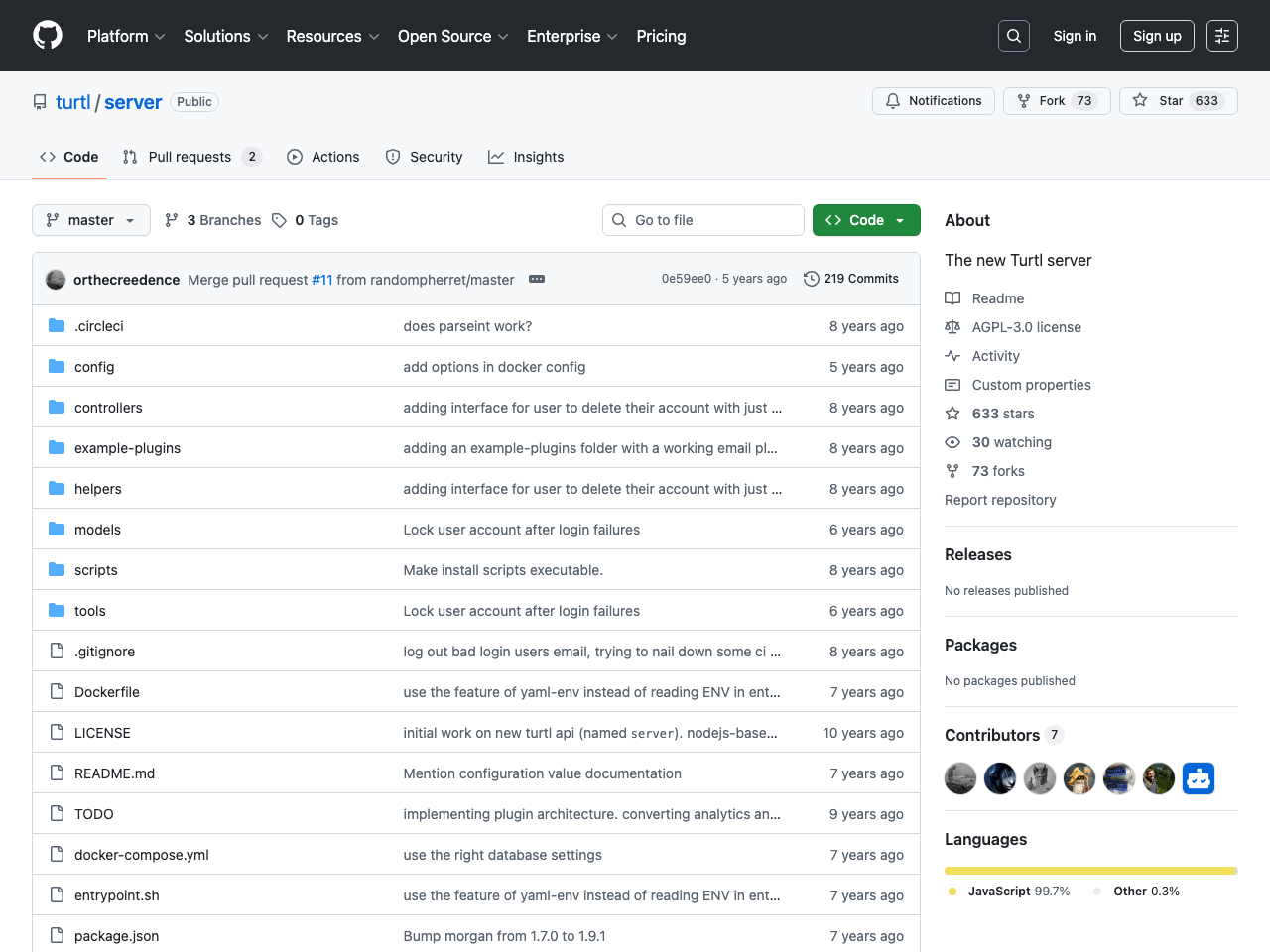This screenshot has width=1270, height=952.
Task: Open the commit message ellipsis icon
Action: pyautogui.click(x=537, y=279)
